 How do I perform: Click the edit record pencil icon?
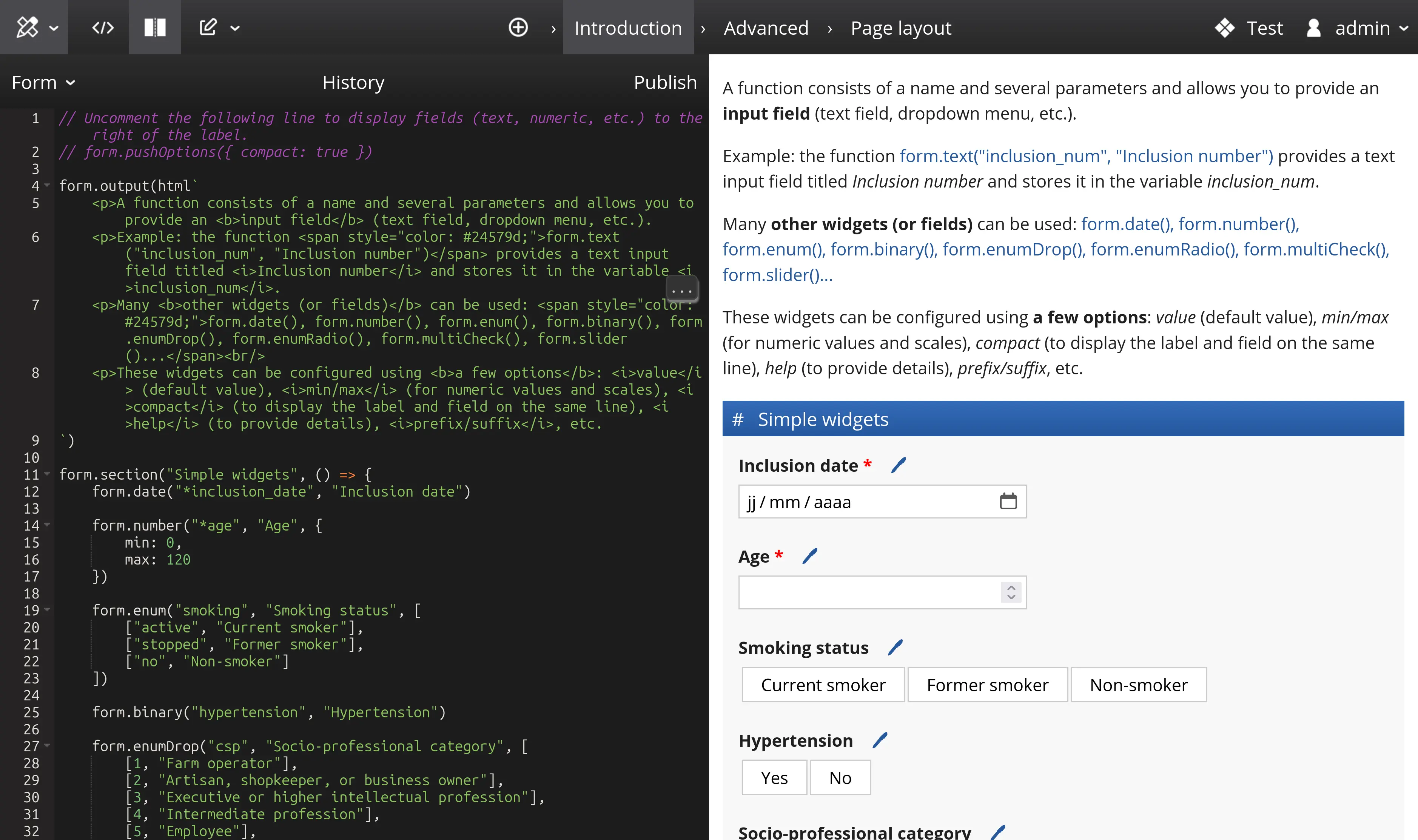(208, 27)
